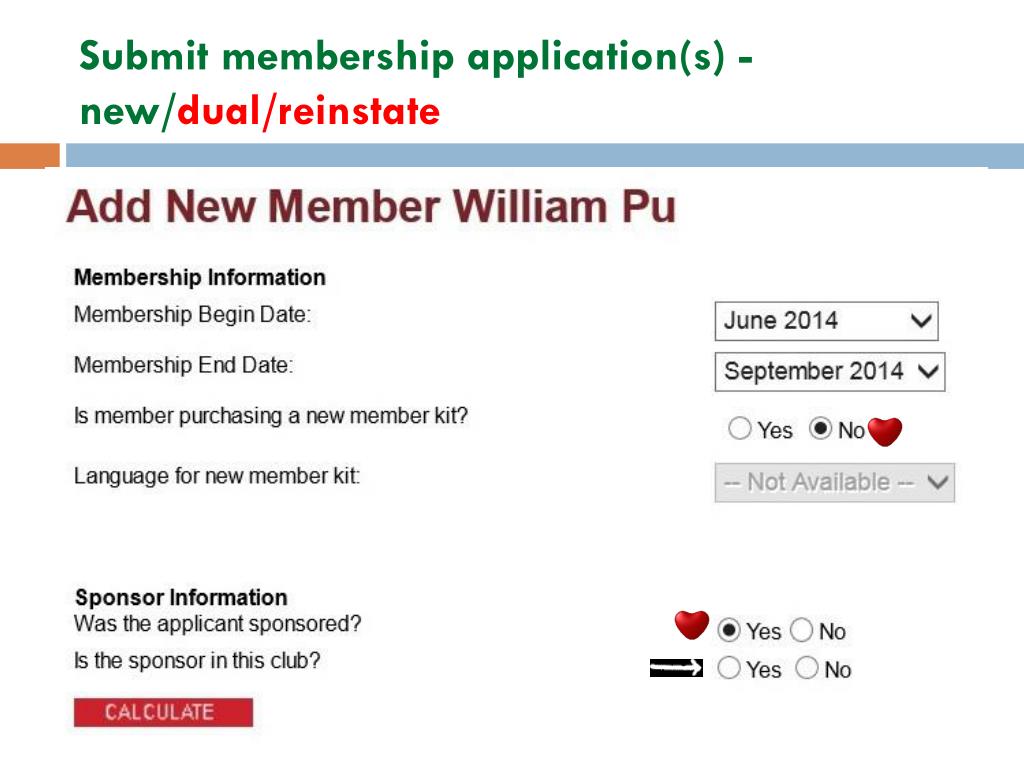Click the red heart beside kit No option
1024x768 pixels.
pos(885,432)
